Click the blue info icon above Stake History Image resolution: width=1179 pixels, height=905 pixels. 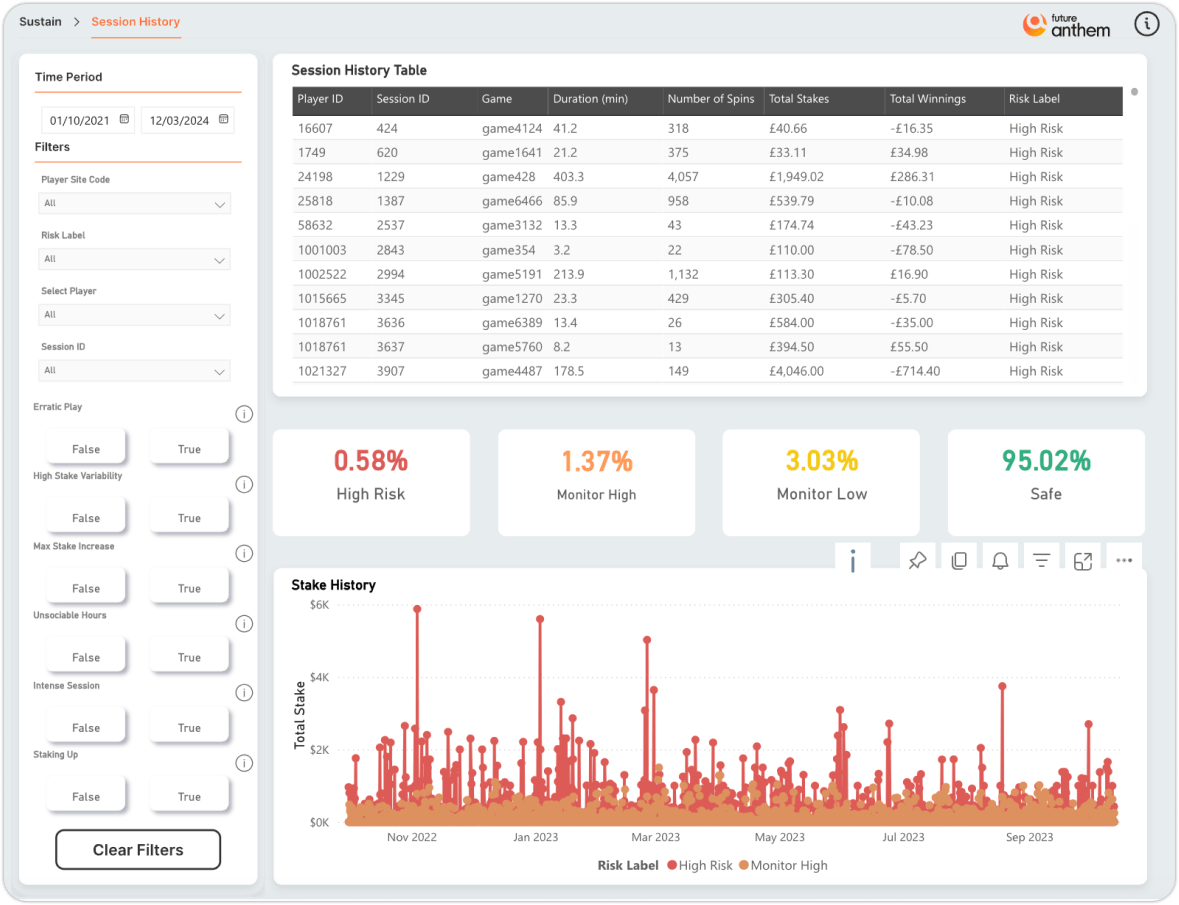(x=853, y=561)
